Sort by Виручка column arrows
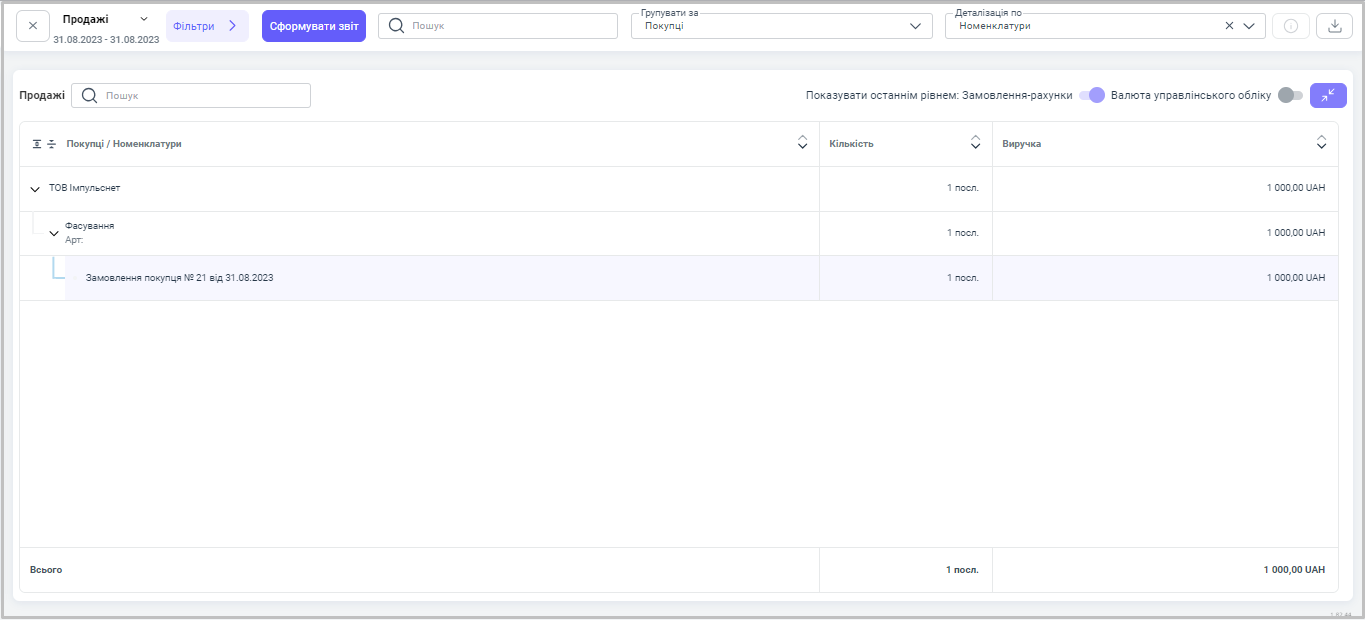The image size is (1365, 620). (1321, 144)
